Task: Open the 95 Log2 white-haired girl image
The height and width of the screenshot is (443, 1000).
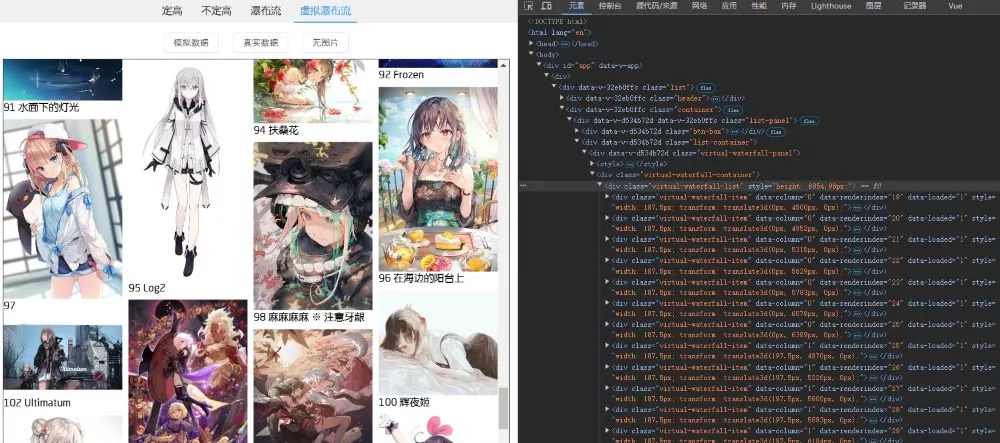Action: pos(188,170)
